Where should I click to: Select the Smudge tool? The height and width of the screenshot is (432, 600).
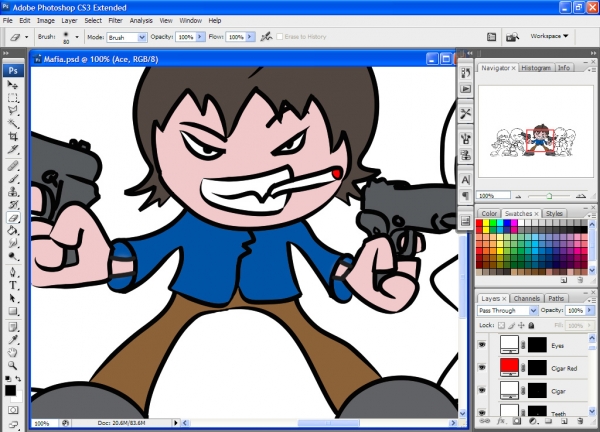[x=13, y=243]
